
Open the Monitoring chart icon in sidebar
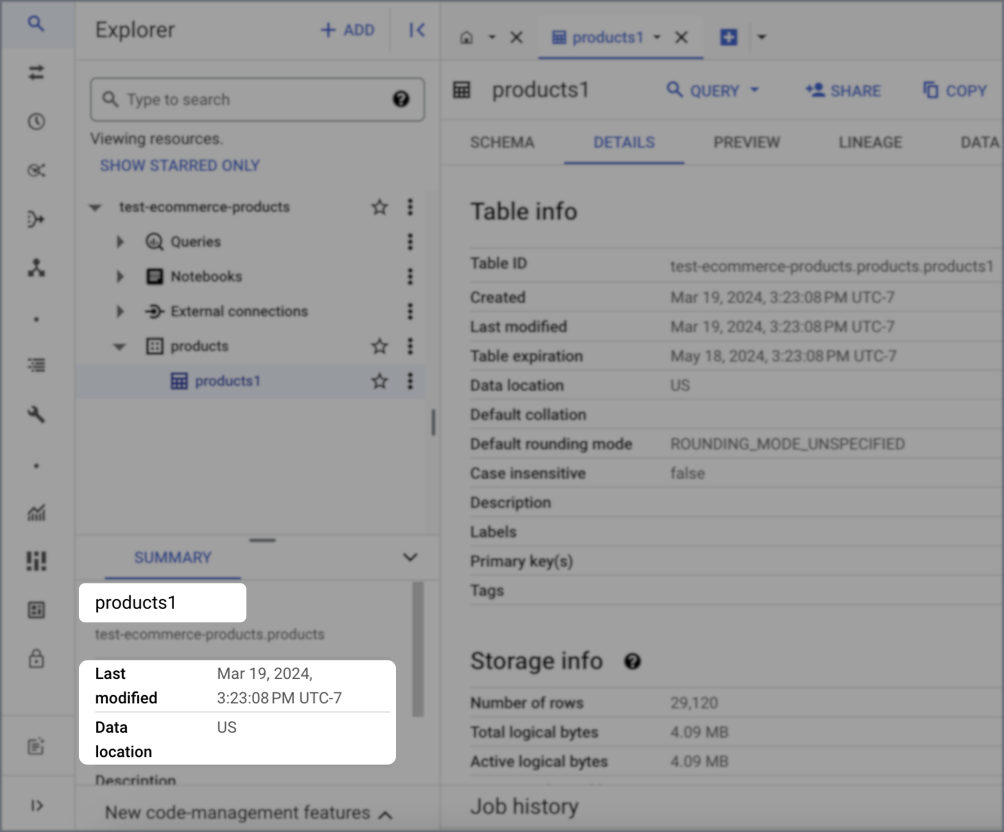(x=36, y=512)
